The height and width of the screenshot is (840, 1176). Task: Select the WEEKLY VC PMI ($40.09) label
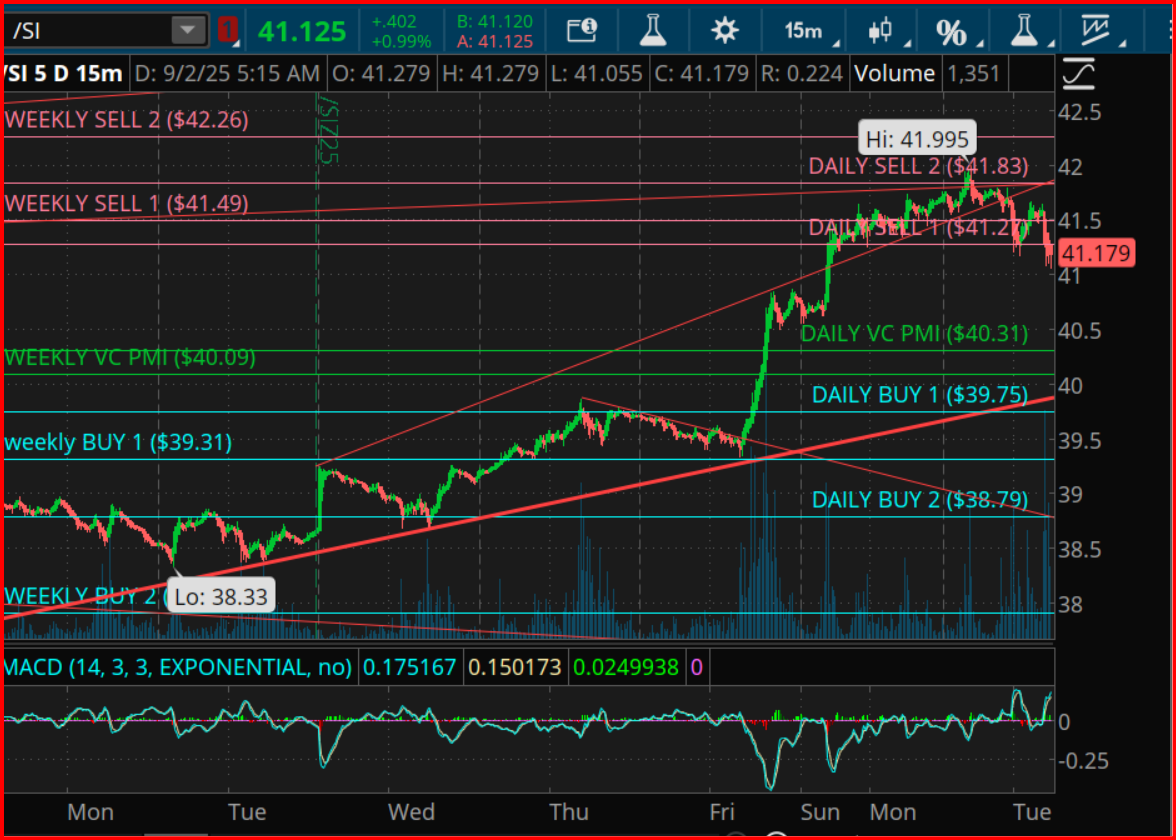pos(130,357)
